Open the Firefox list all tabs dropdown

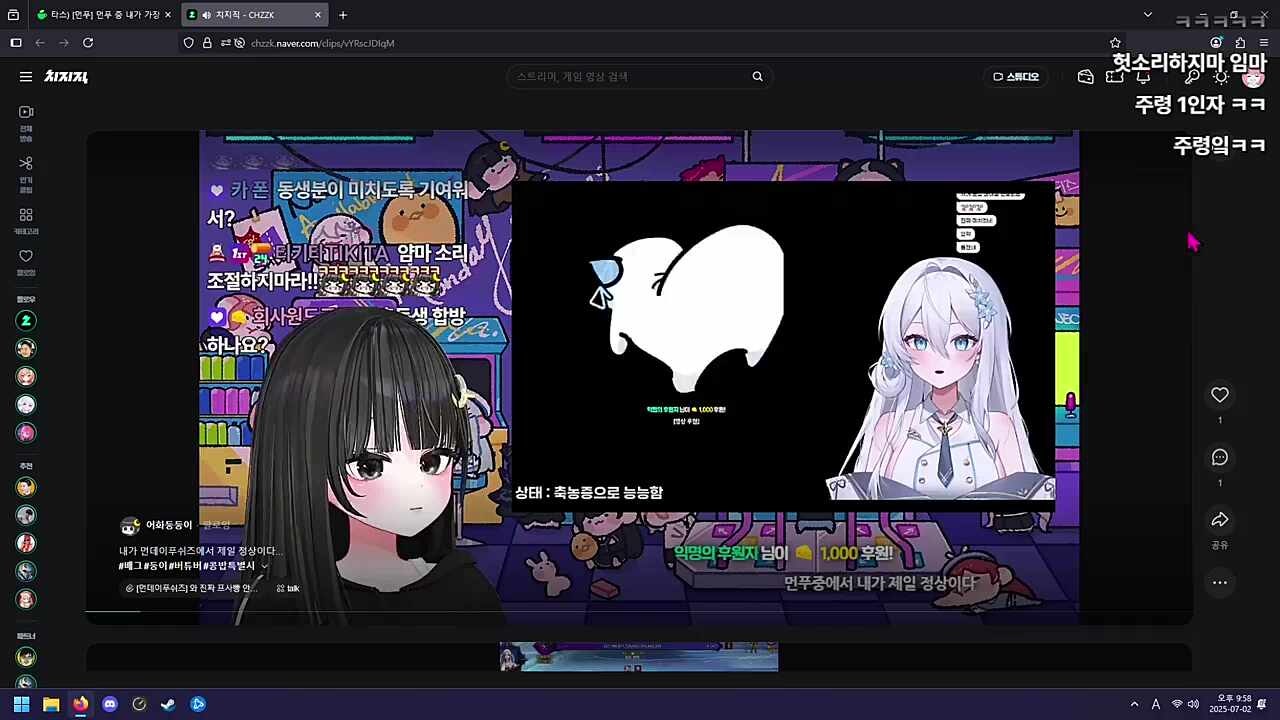point(1147,15)
